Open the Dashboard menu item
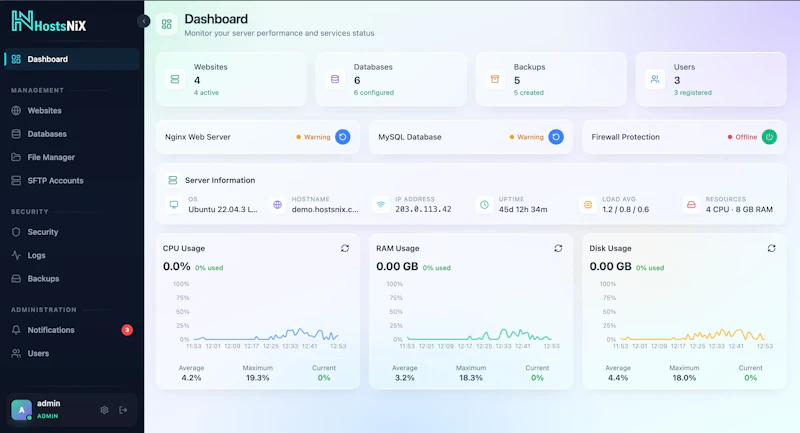The height and width of the screenshot is (433, 800). 71,59
